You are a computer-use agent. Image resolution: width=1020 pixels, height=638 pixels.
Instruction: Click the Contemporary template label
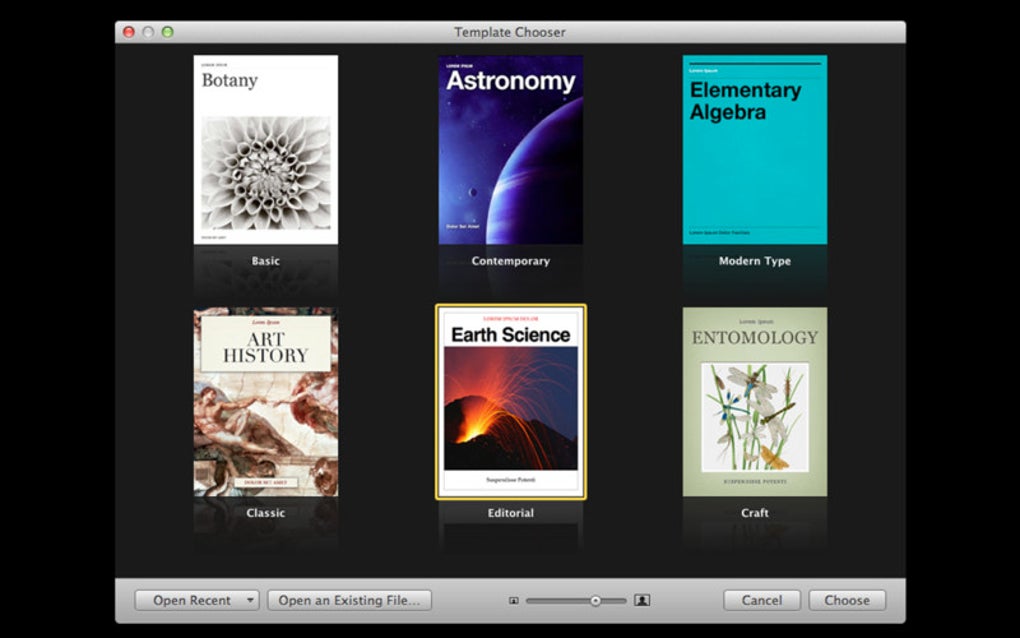click(511, 261)
